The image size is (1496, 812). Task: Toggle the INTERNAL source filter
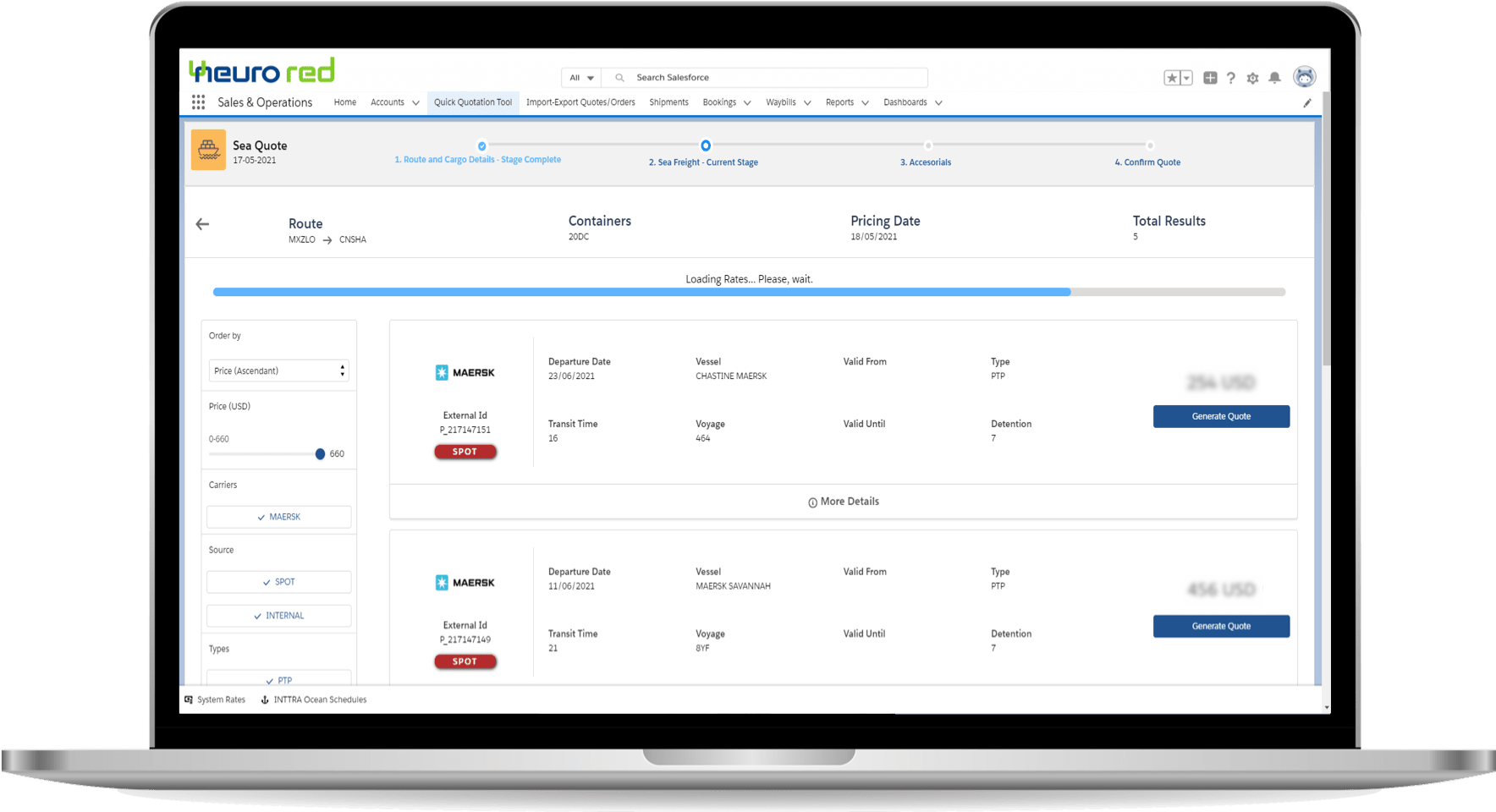pos(278,616)
